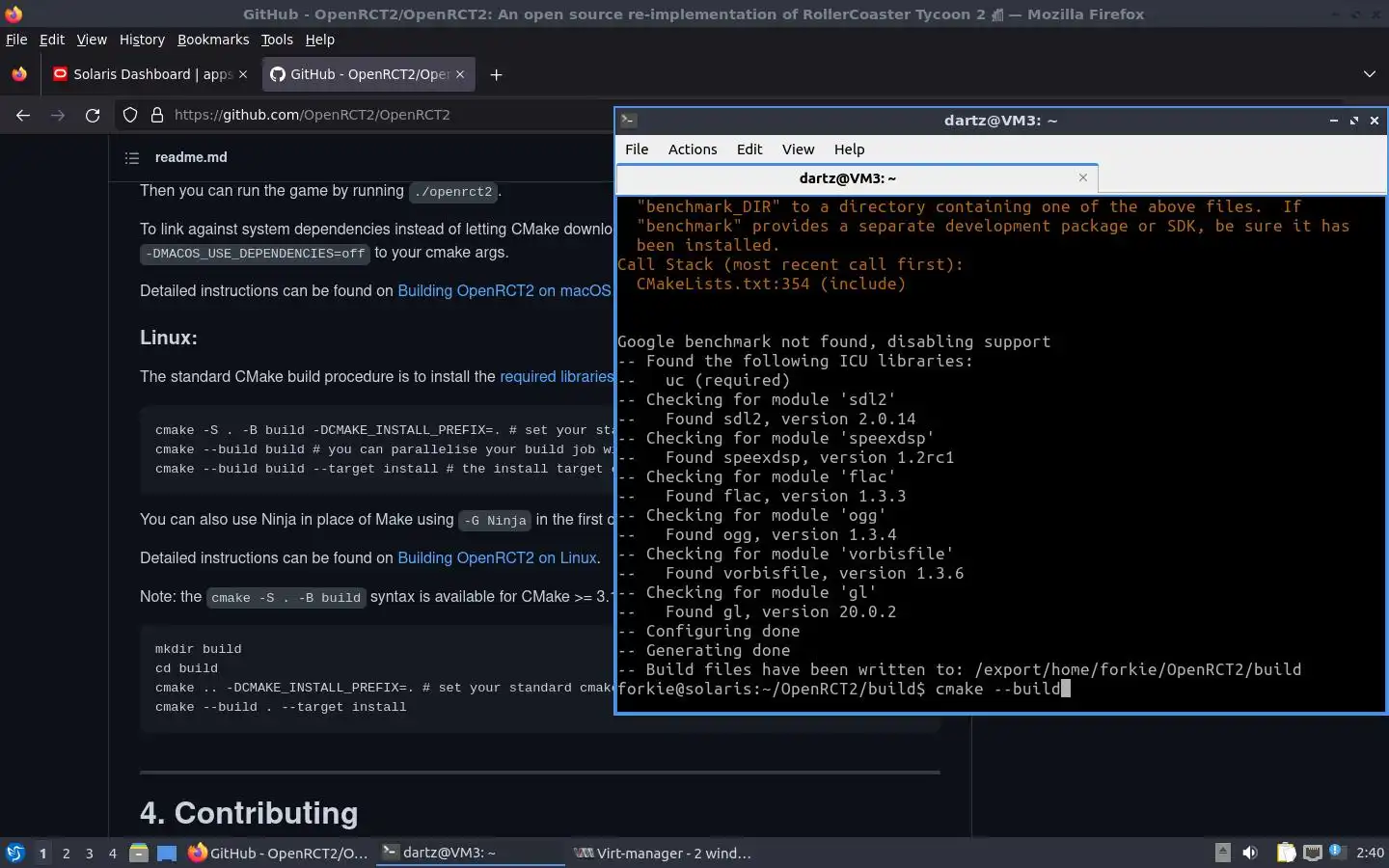
Task: Open the Firefox History menu
Action: (142, 40)
